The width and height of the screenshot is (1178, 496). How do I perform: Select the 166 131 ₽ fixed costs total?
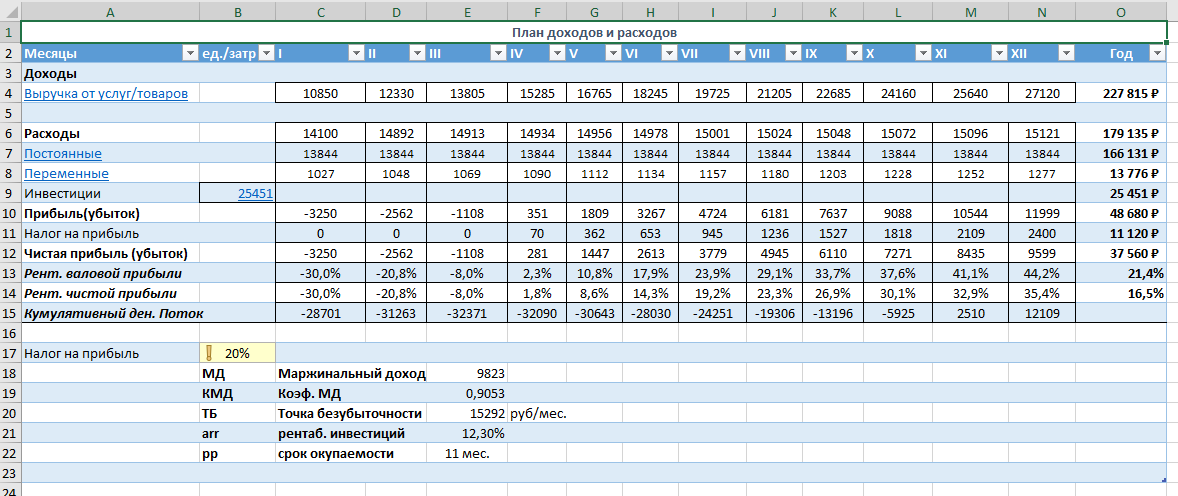tap(1120, 153)
